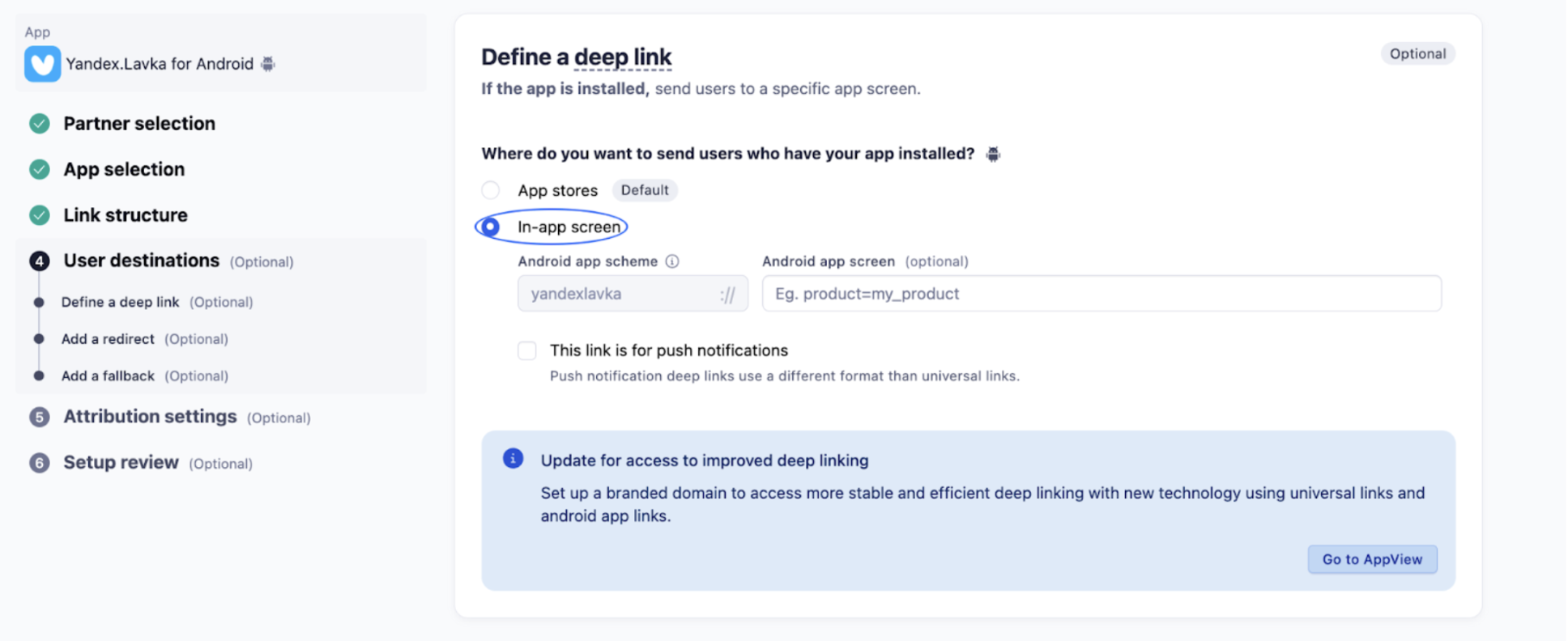Go to the Define a deep link substep

point(120,302)
